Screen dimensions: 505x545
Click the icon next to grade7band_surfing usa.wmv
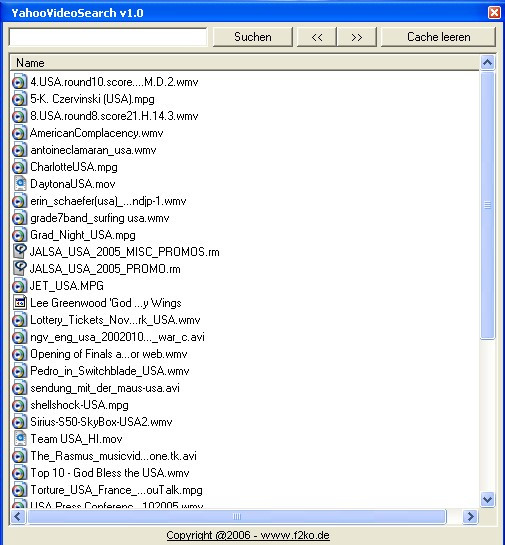(19, 218)
